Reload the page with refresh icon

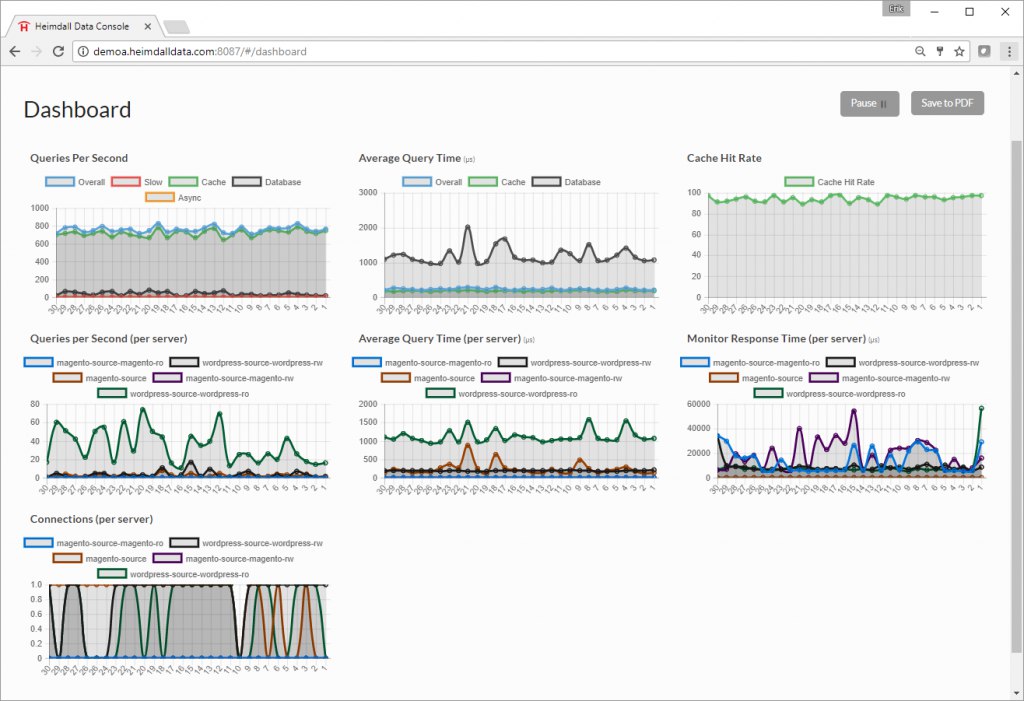tap(58, 52)
